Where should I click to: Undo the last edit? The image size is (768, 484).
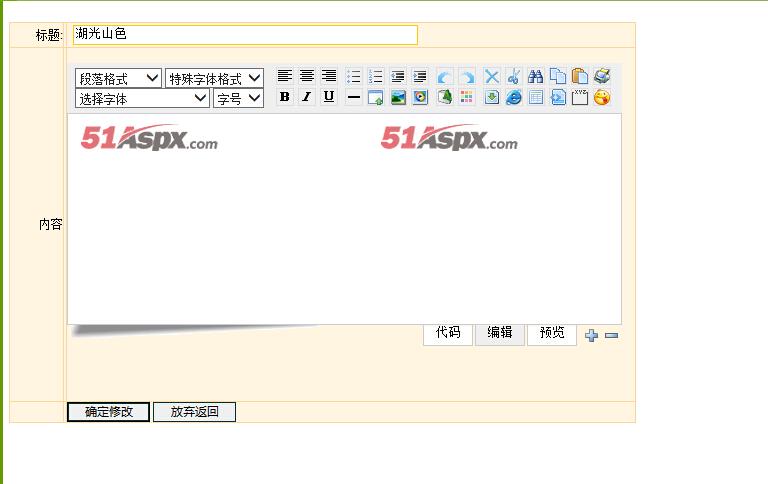(x=444, y=77)
